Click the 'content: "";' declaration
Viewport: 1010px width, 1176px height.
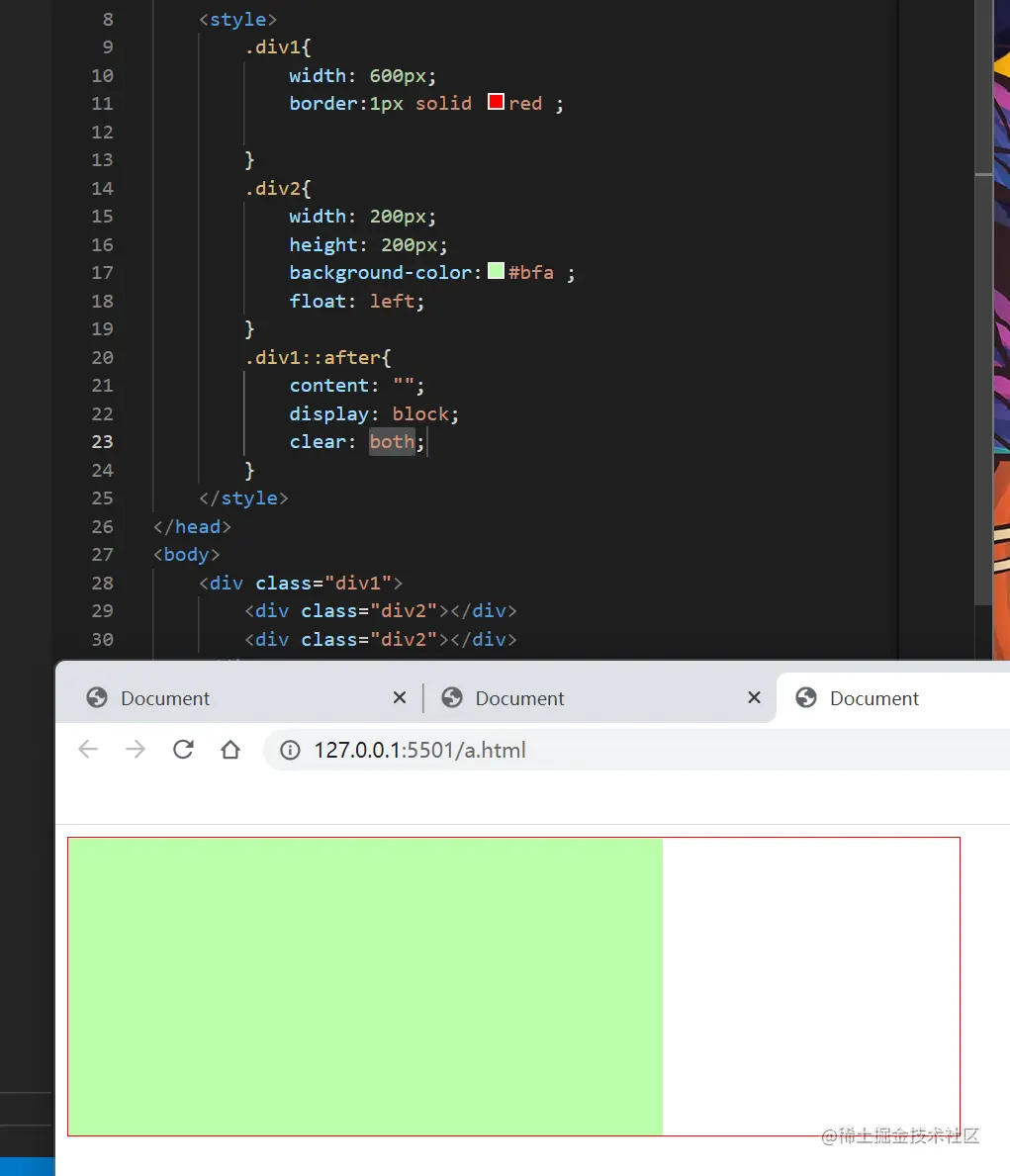tap(357, 386)
